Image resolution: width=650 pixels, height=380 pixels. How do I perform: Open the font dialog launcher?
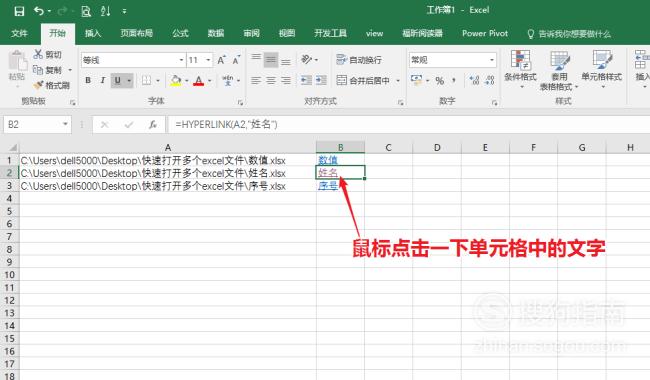pyautogui.click(x=240, y=102)
